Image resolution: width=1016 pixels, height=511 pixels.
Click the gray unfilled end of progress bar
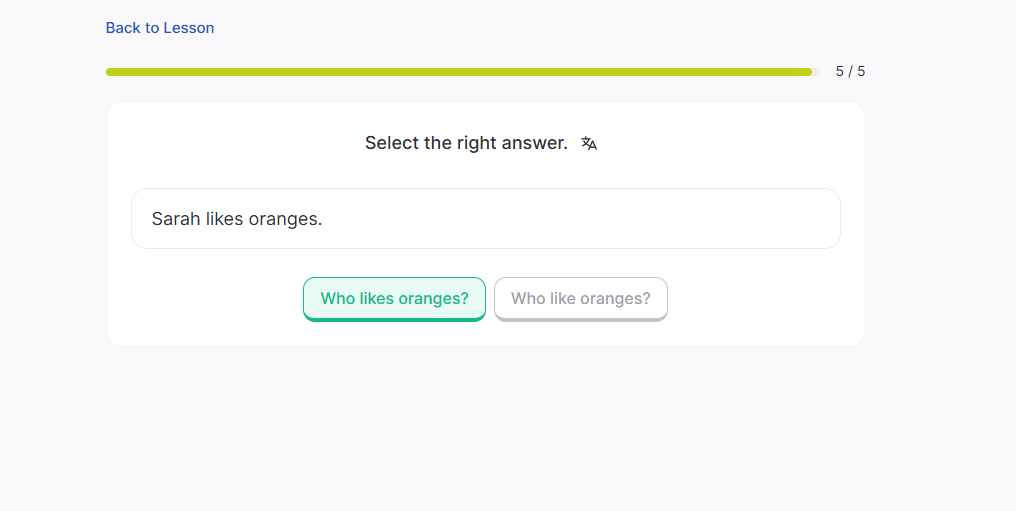click(816, 72)
